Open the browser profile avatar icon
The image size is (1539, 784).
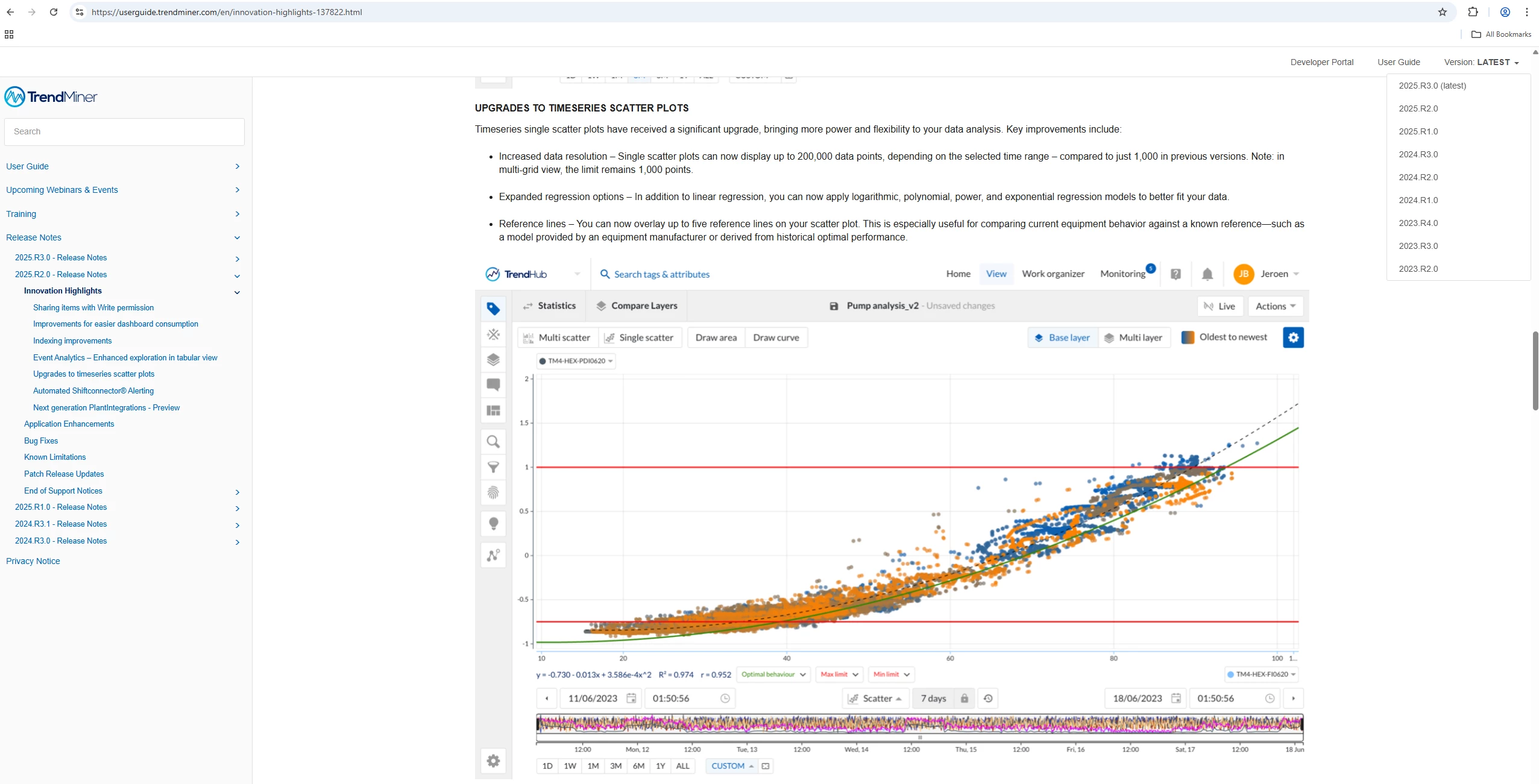1505,12
